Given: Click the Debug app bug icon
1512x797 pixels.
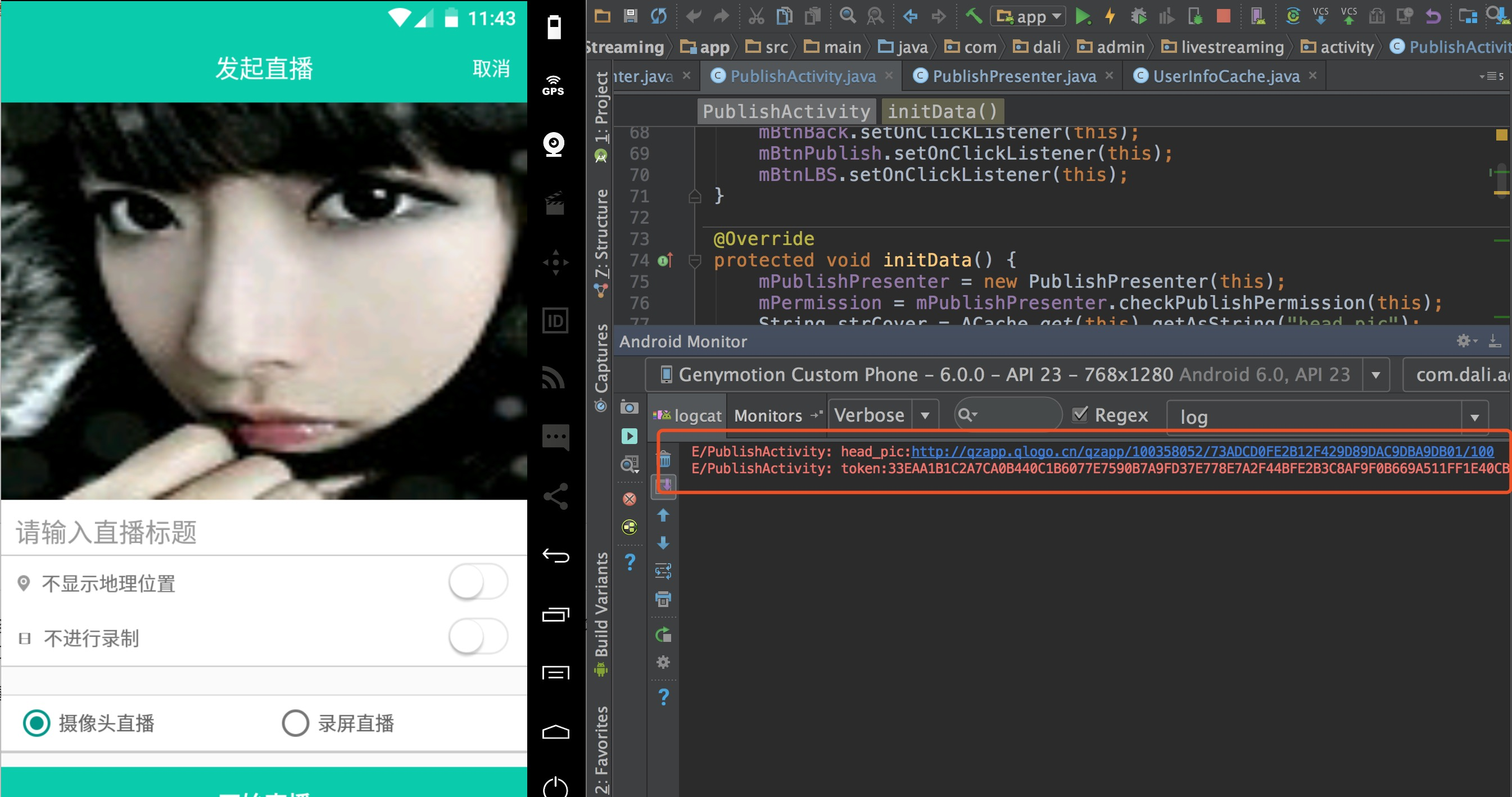Looking at the screenshot, I should (1139, 16).
